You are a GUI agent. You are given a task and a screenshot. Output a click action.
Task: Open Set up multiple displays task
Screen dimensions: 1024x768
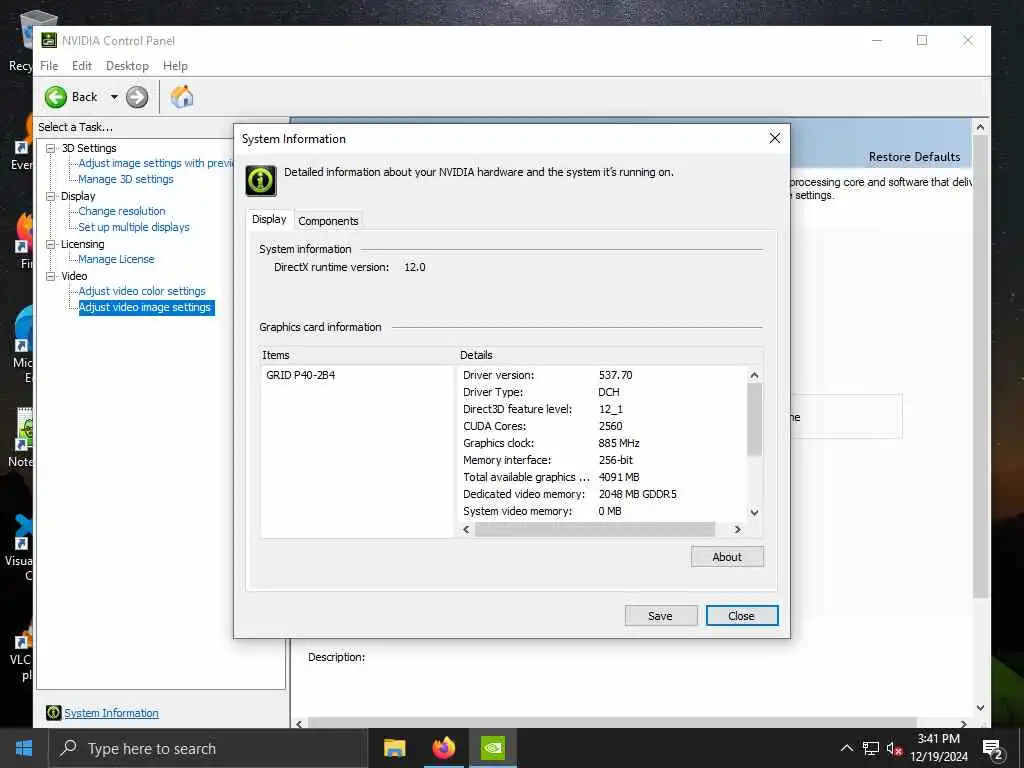click(x=134, y=227)
